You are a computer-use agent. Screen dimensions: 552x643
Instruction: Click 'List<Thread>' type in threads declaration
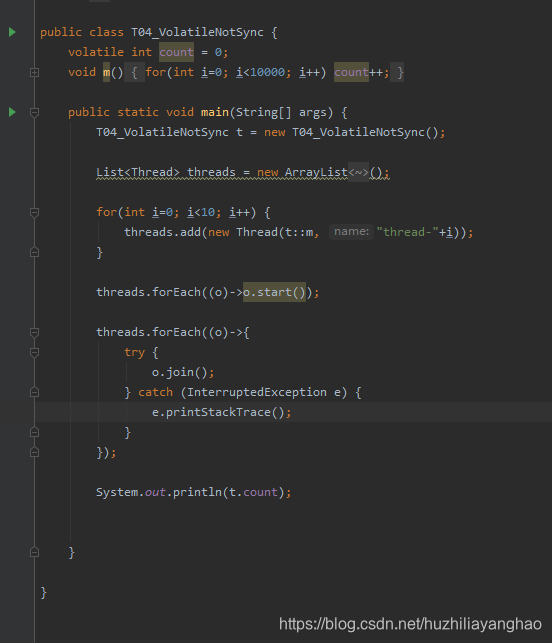[x=138, y=172]
